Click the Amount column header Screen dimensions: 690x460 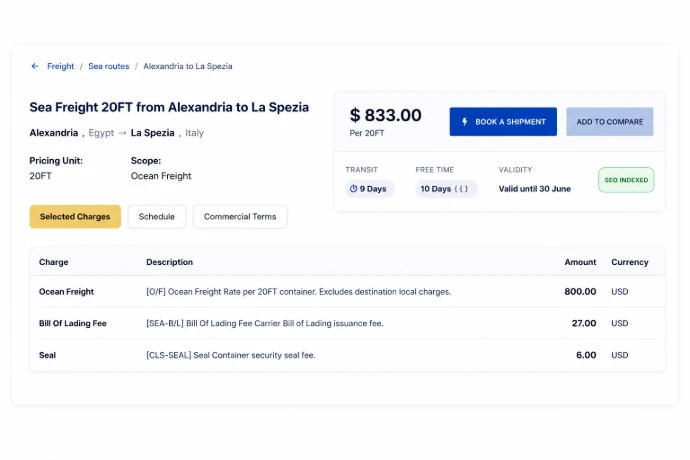coord(580,262)
